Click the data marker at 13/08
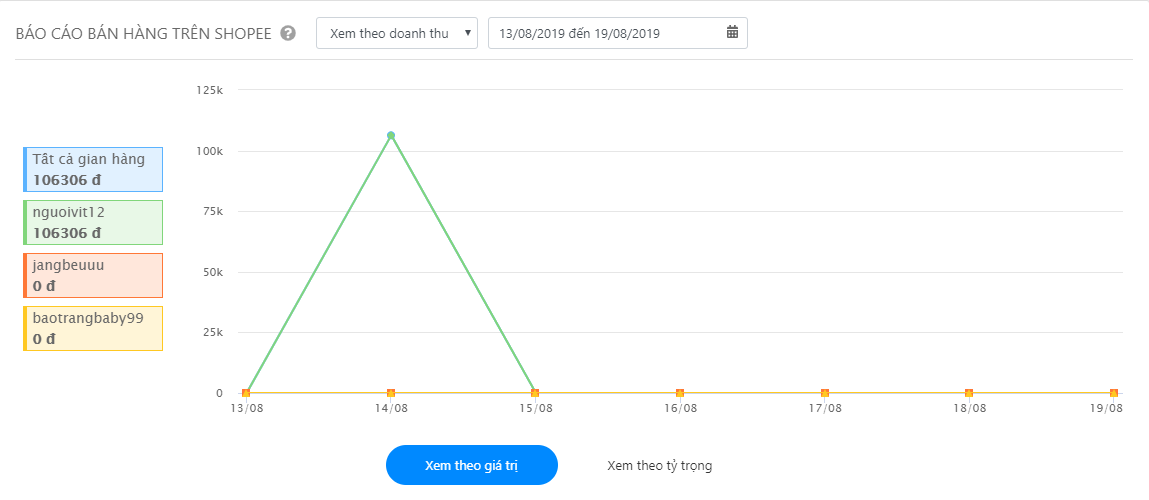The height and width of the screenshot is (500, 1149). coord(246,393)
